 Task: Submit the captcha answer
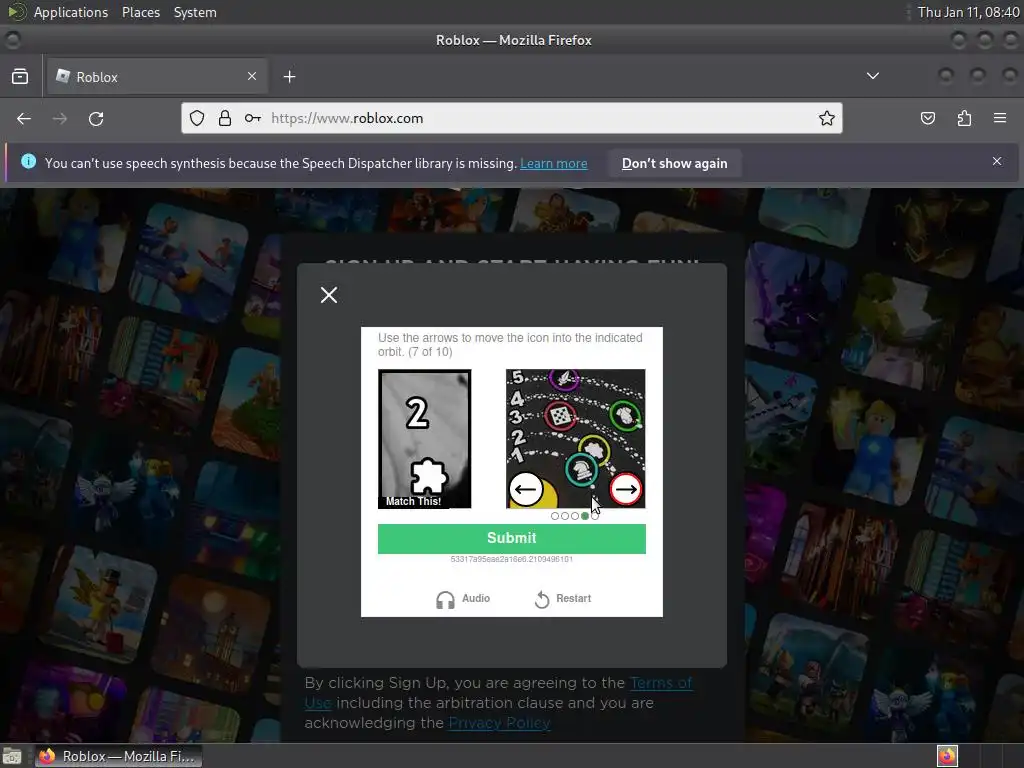511,538
